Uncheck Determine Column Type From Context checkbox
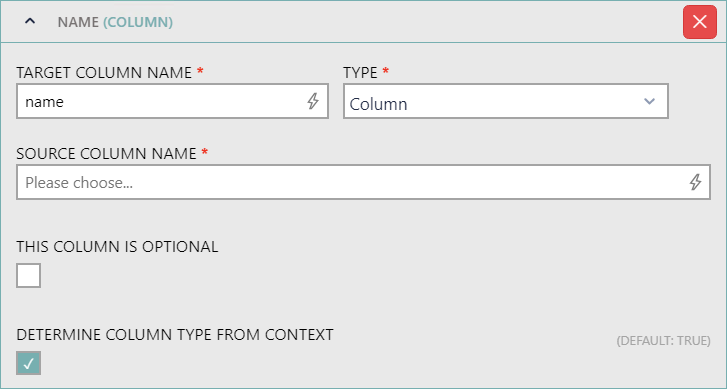This screenshot has height=389, width=727. click(x=29, y=363)
